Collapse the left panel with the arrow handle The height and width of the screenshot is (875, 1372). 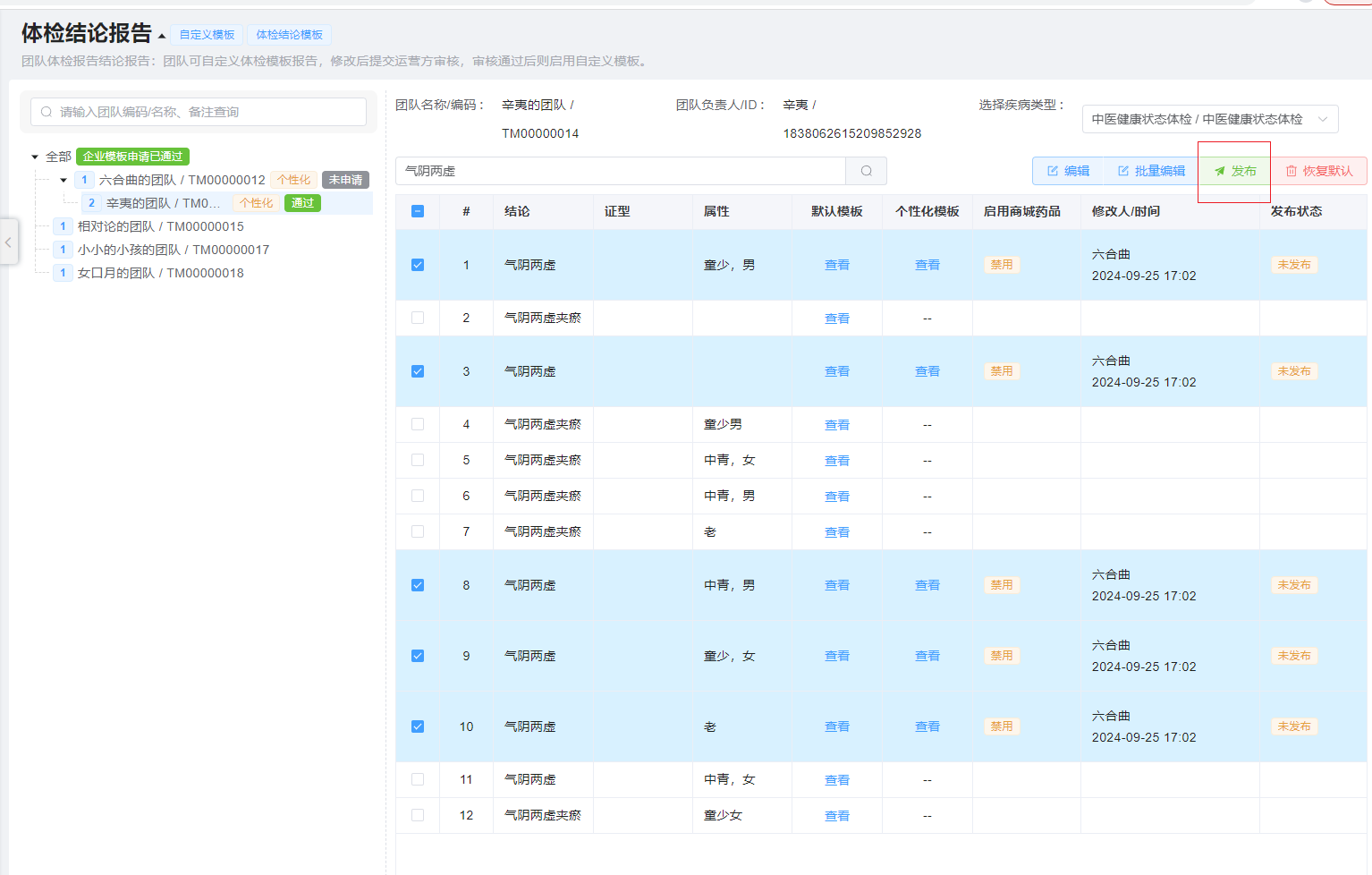(x=8, y=242)
